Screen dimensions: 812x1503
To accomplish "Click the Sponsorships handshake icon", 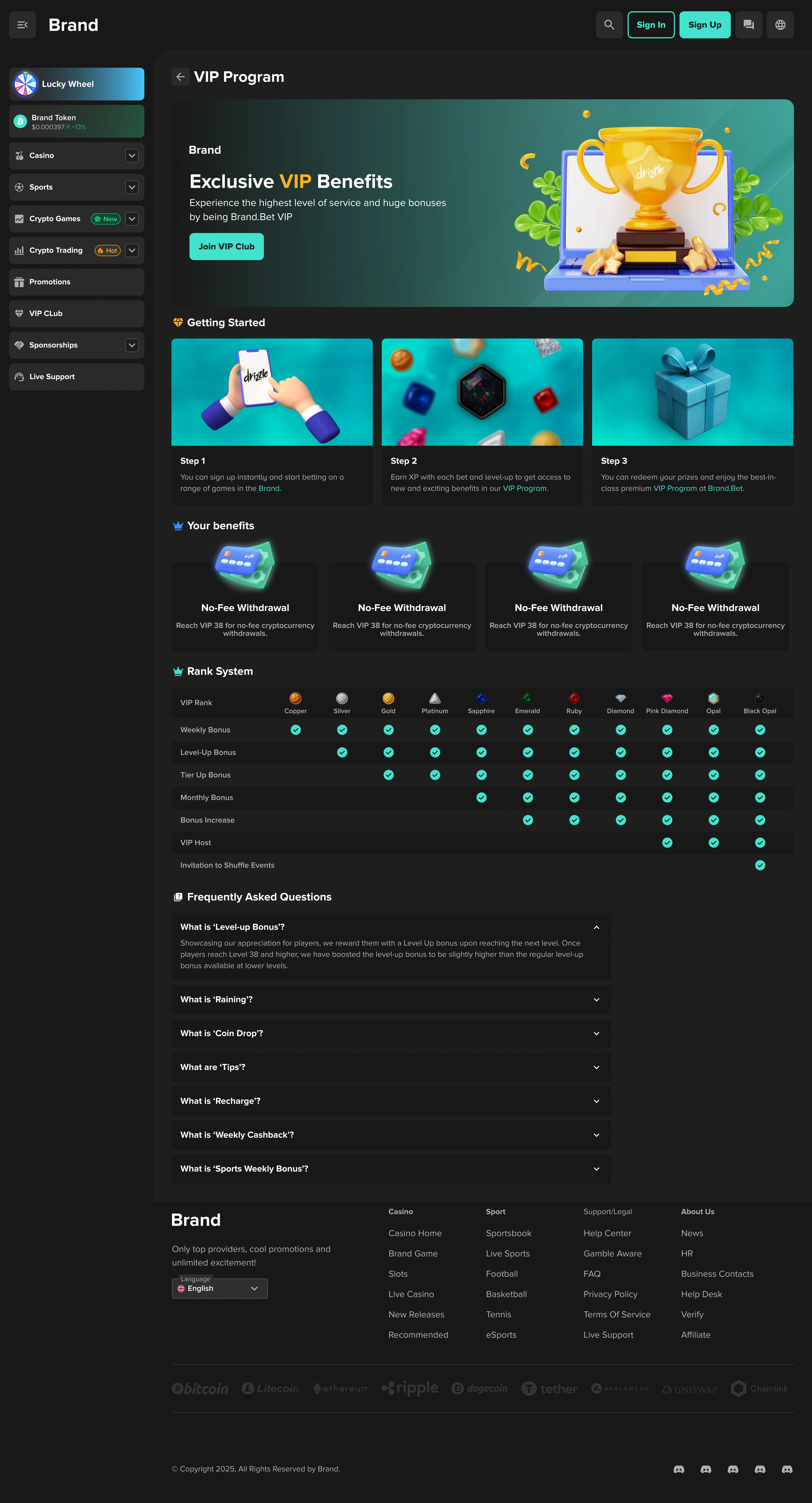I will 19,345.
